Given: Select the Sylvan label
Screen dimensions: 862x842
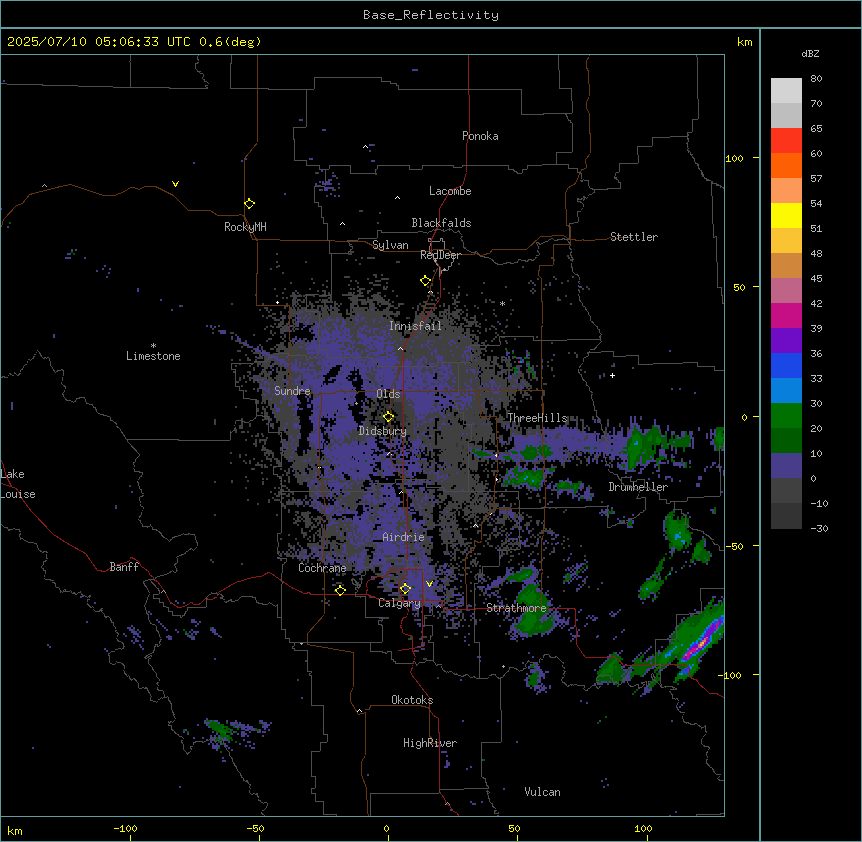Looking at the screenshot, I should pos(390,245).
